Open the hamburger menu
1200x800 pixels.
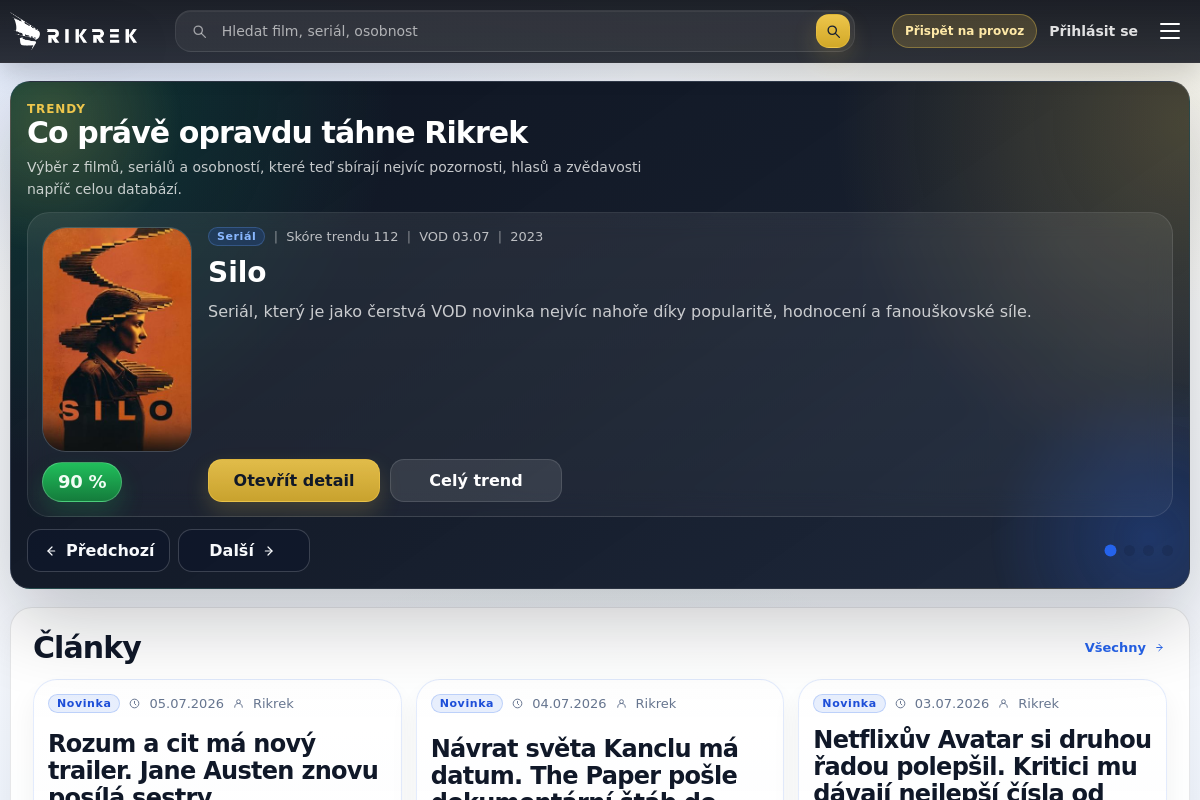coord(1170,31)
